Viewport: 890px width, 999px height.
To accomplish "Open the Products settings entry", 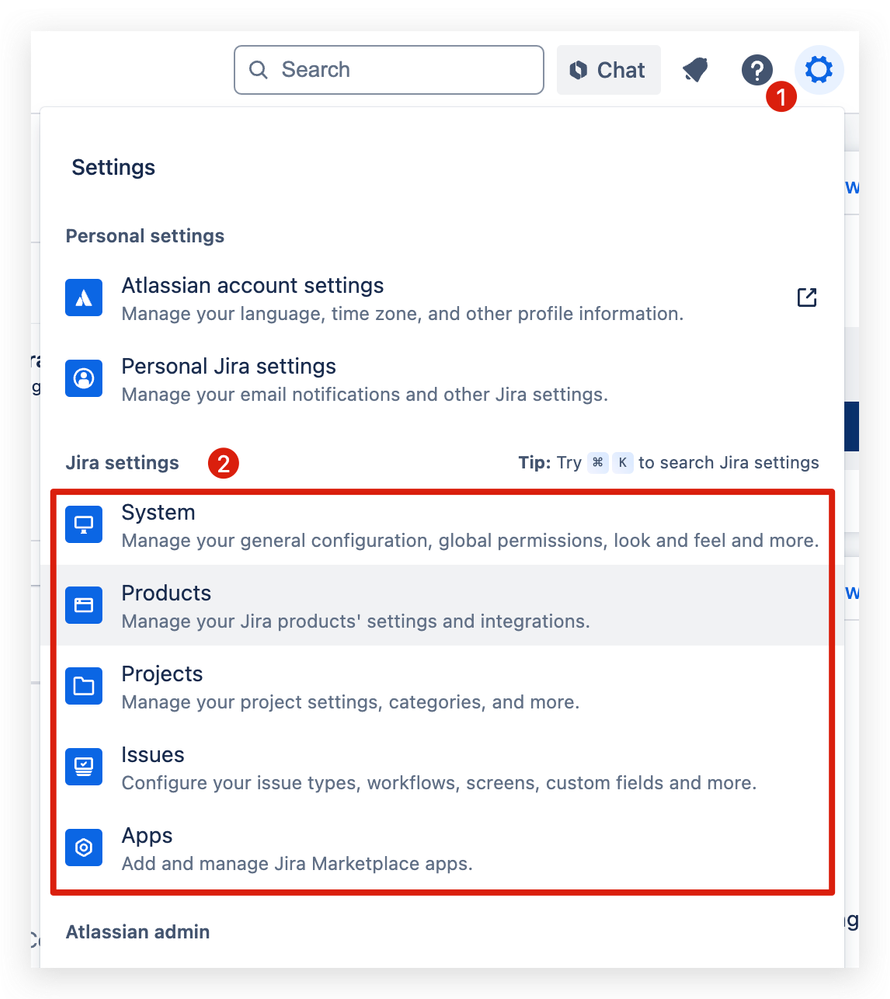I will 442,605.
